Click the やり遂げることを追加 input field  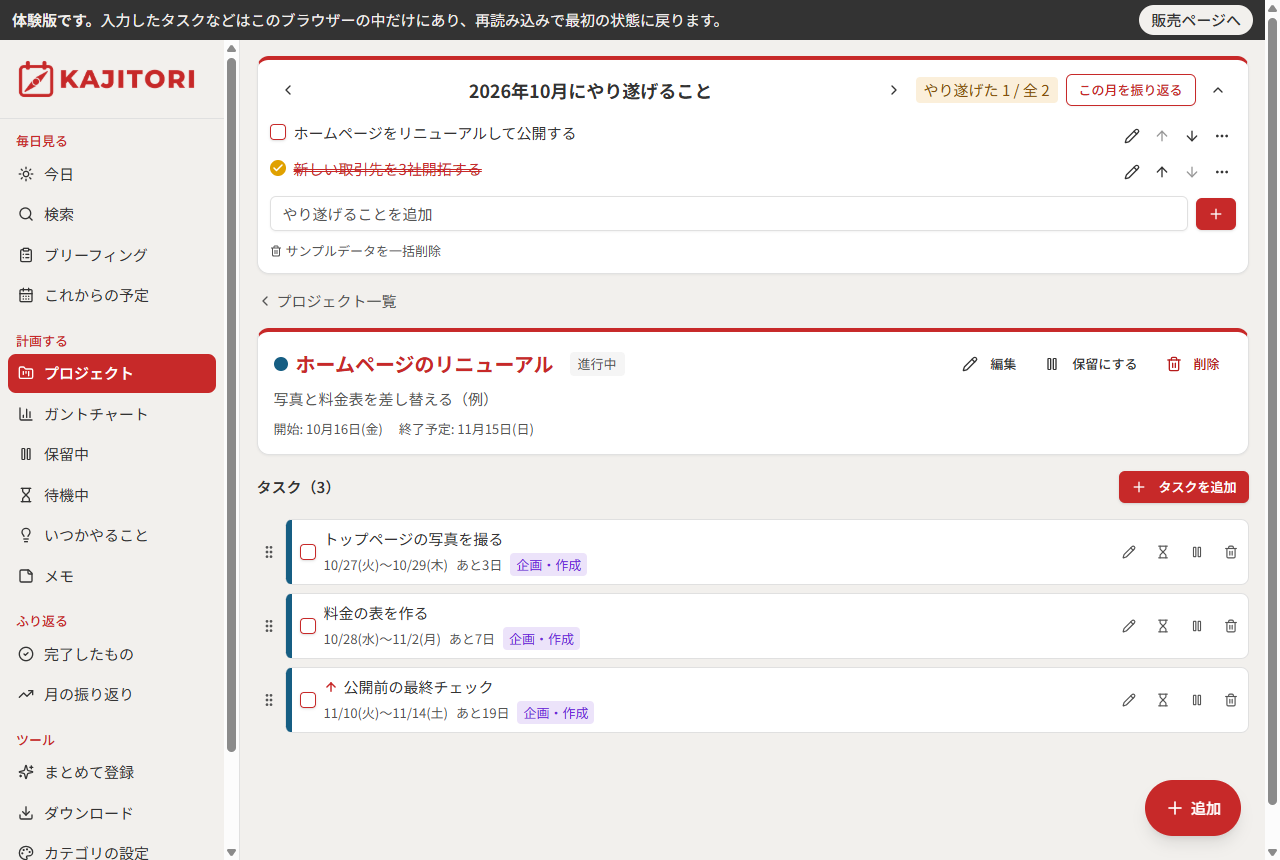pyautogui.click(x=729, y=214)
